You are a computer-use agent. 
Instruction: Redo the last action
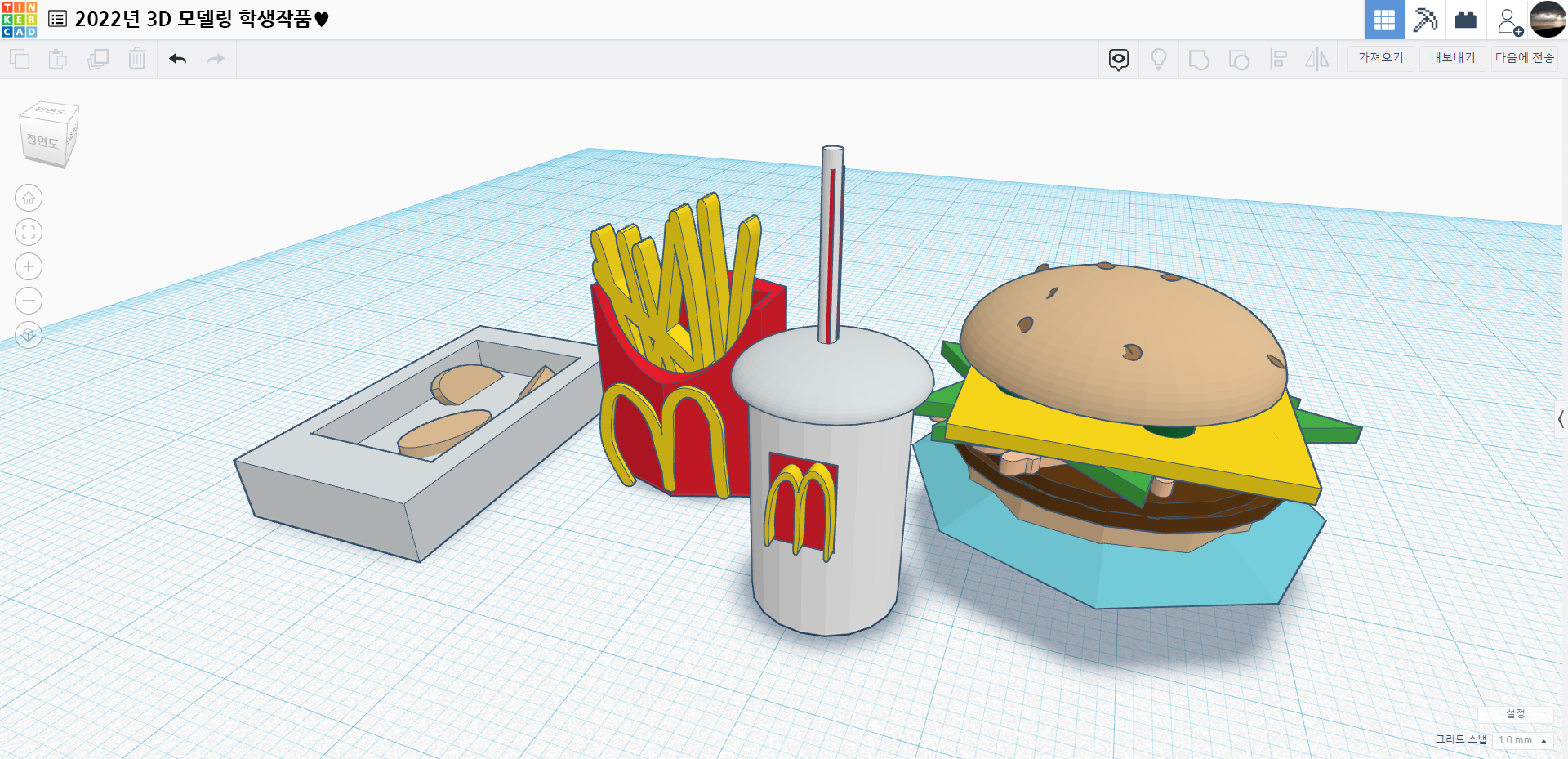click(216, 59)
